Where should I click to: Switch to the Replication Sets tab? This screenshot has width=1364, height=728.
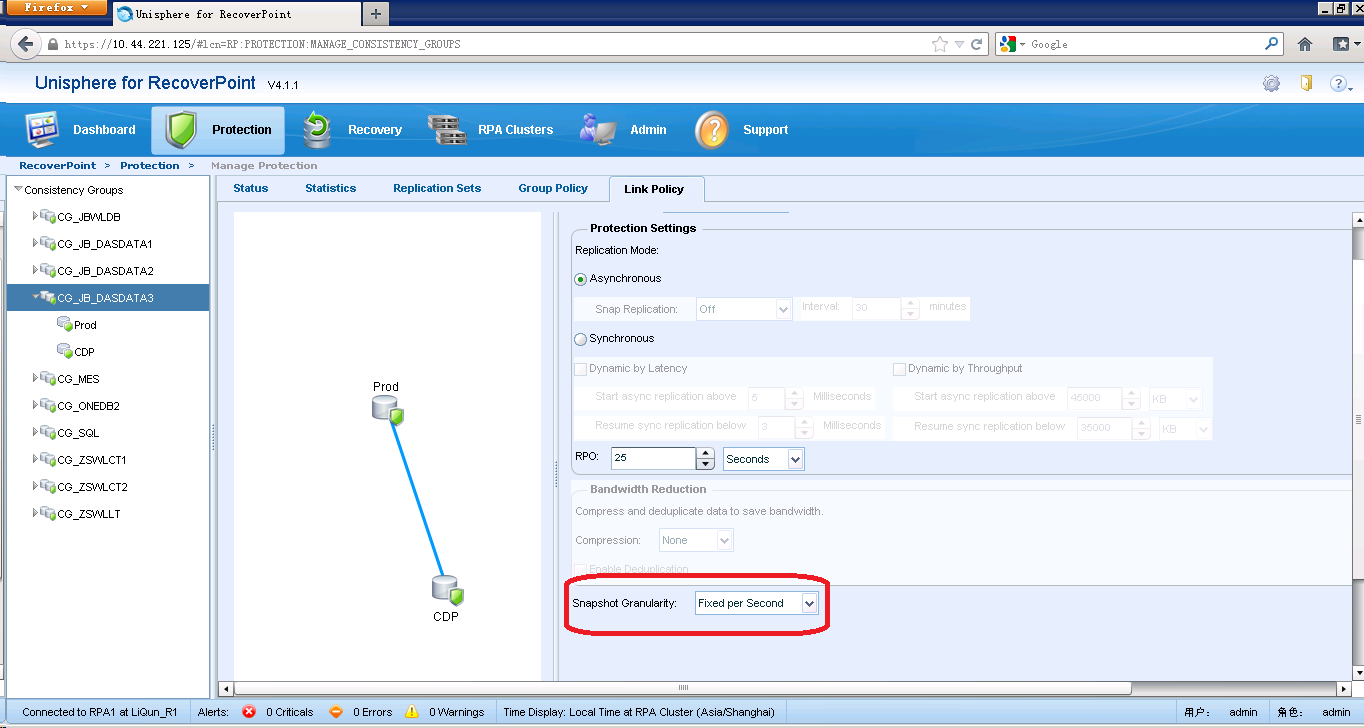(437, 188)
